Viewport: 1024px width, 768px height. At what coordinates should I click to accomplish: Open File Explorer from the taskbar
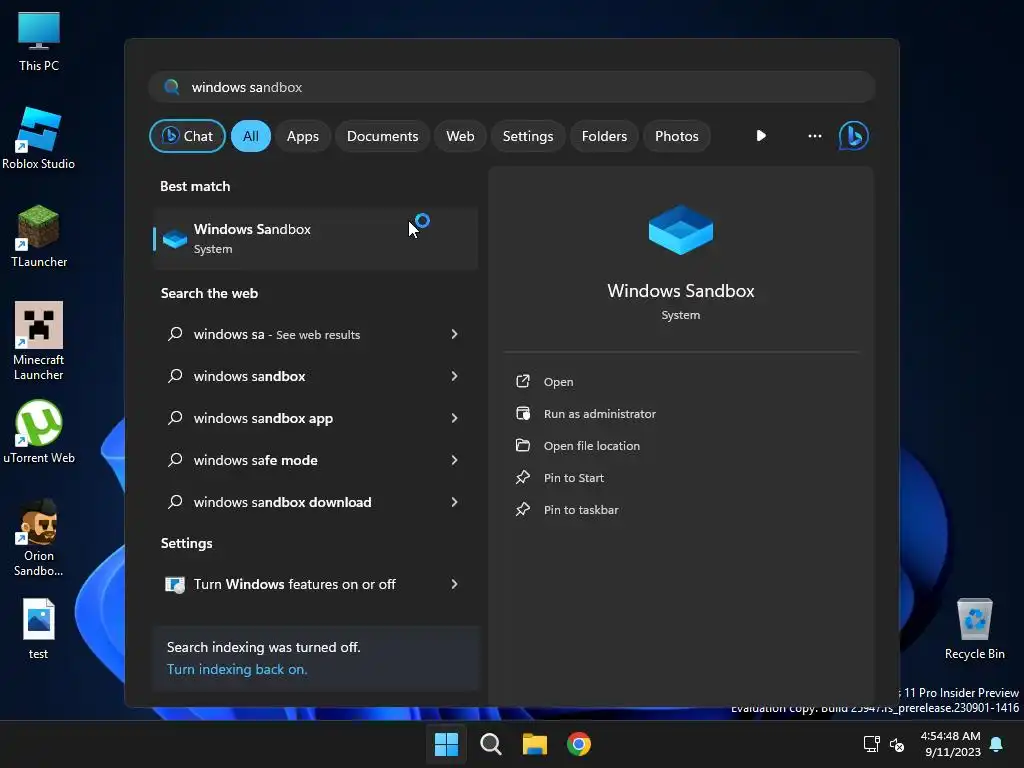click(x=535, y=744)
